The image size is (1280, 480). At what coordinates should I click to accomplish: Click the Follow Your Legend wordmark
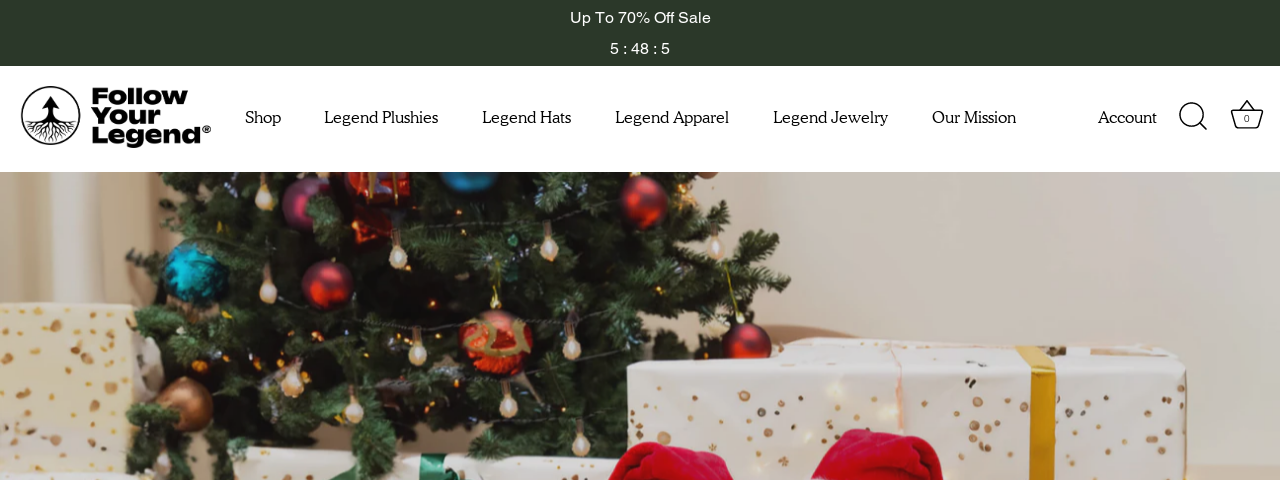(x=151, y=117)
